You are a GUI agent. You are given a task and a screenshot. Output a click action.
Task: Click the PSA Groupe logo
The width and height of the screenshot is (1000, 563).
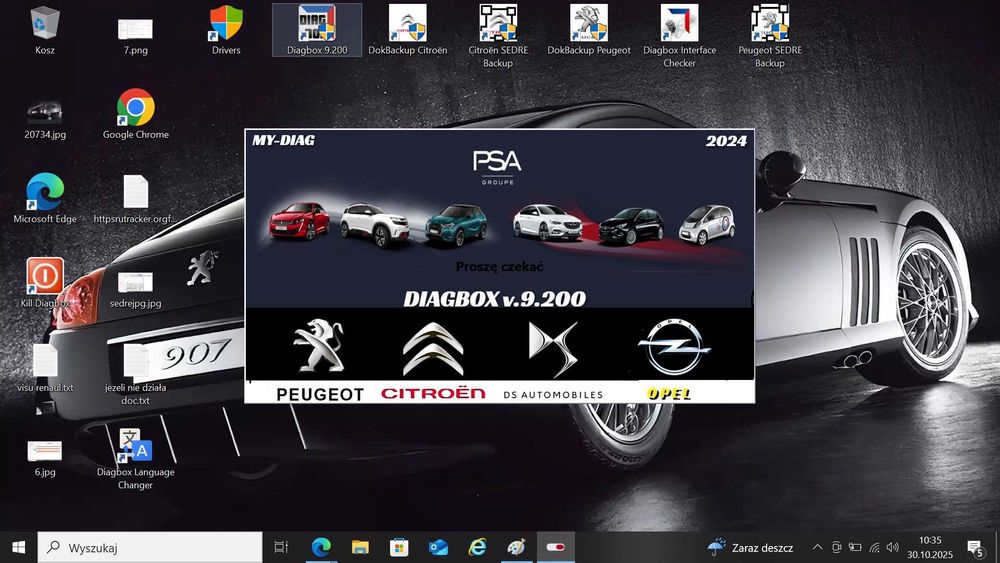pyautogui.click(x=497, y=168)
